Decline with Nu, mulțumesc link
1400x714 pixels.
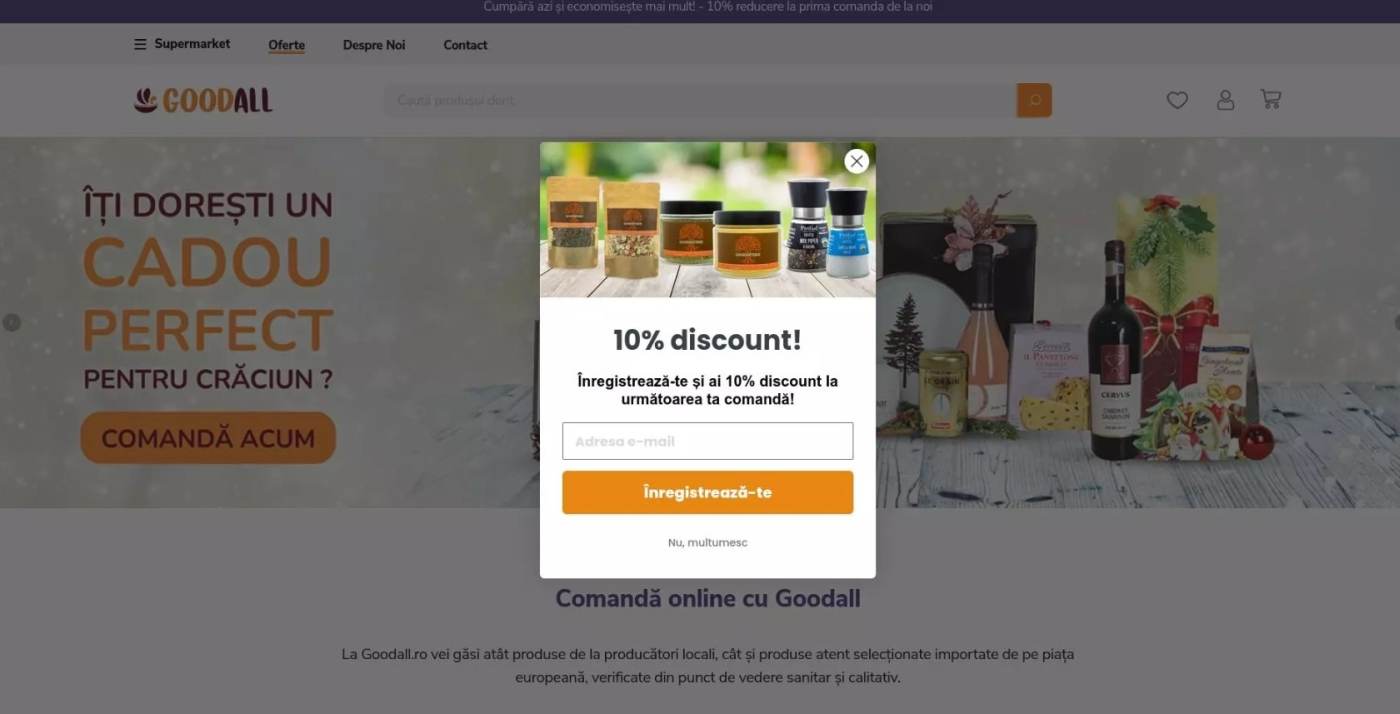(x=707, y=542)
